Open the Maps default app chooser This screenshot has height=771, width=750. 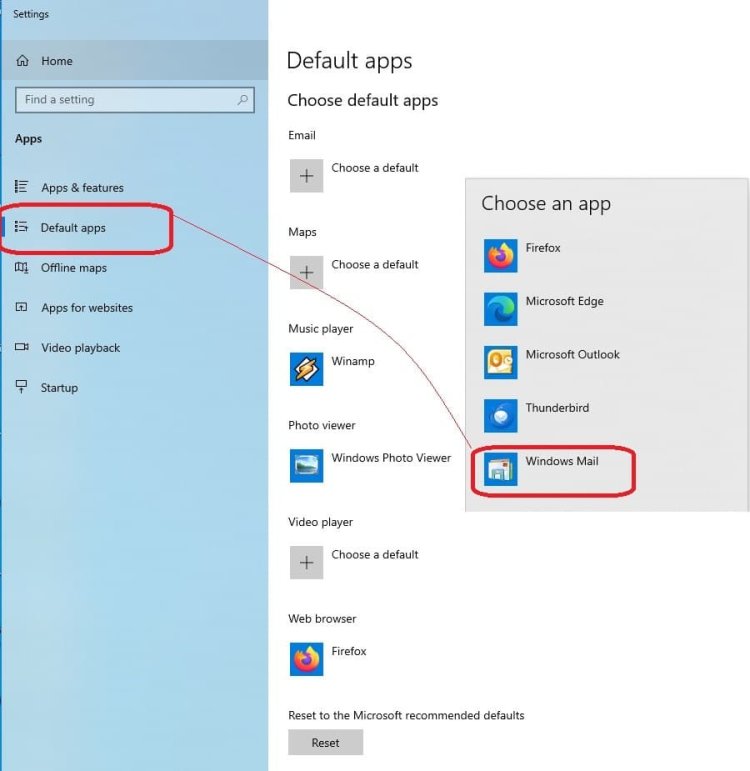(x=306, y=272)
